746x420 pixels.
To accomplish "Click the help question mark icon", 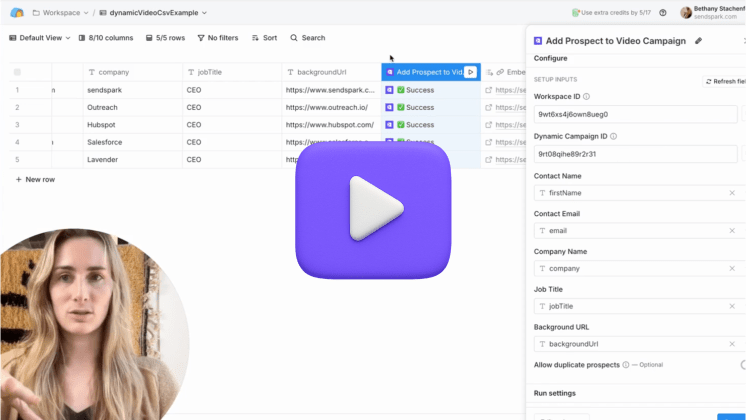I will coord(663,13).
